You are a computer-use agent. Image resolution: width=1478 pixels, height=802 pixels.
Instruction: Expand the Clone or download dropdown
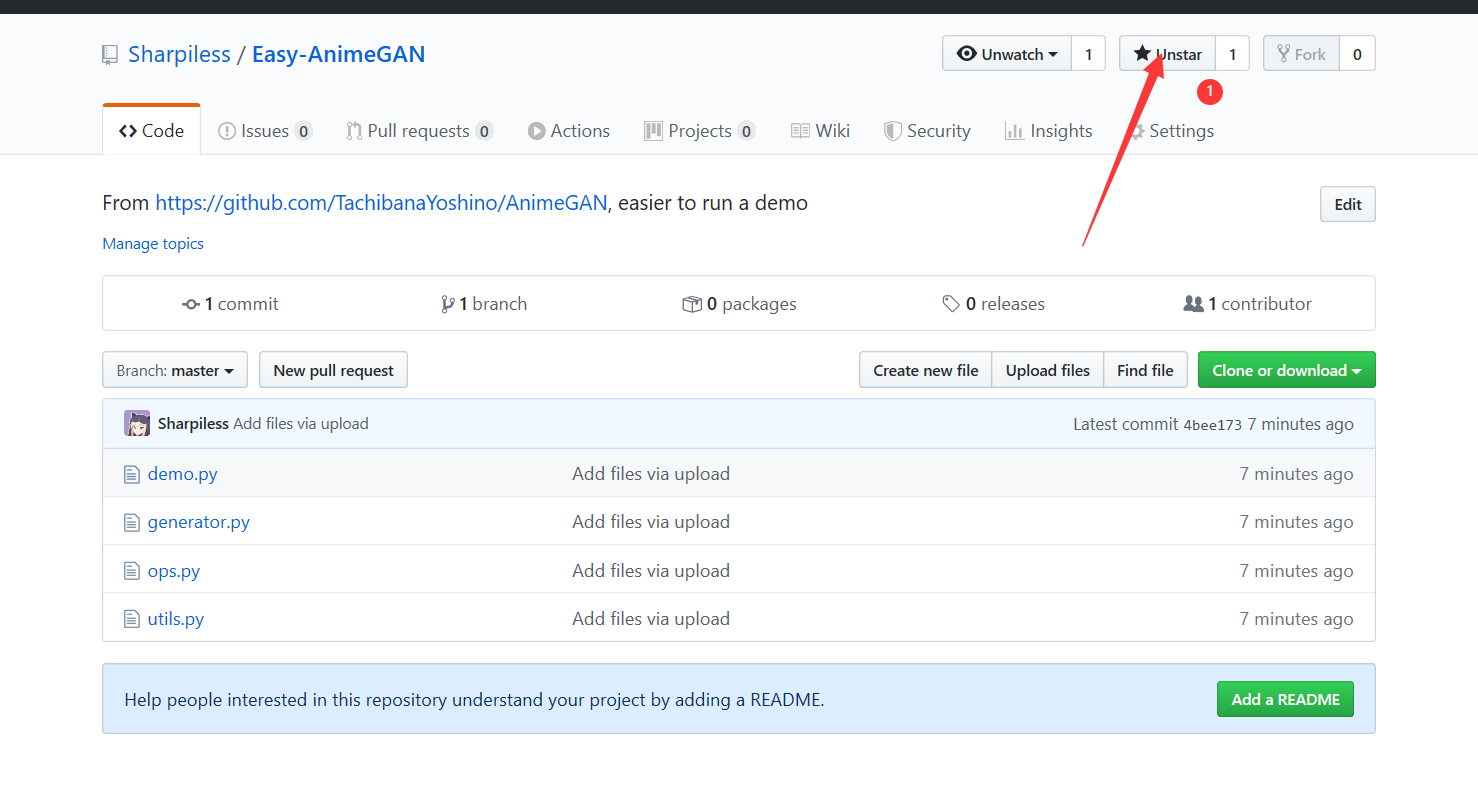pos(1287,370)
